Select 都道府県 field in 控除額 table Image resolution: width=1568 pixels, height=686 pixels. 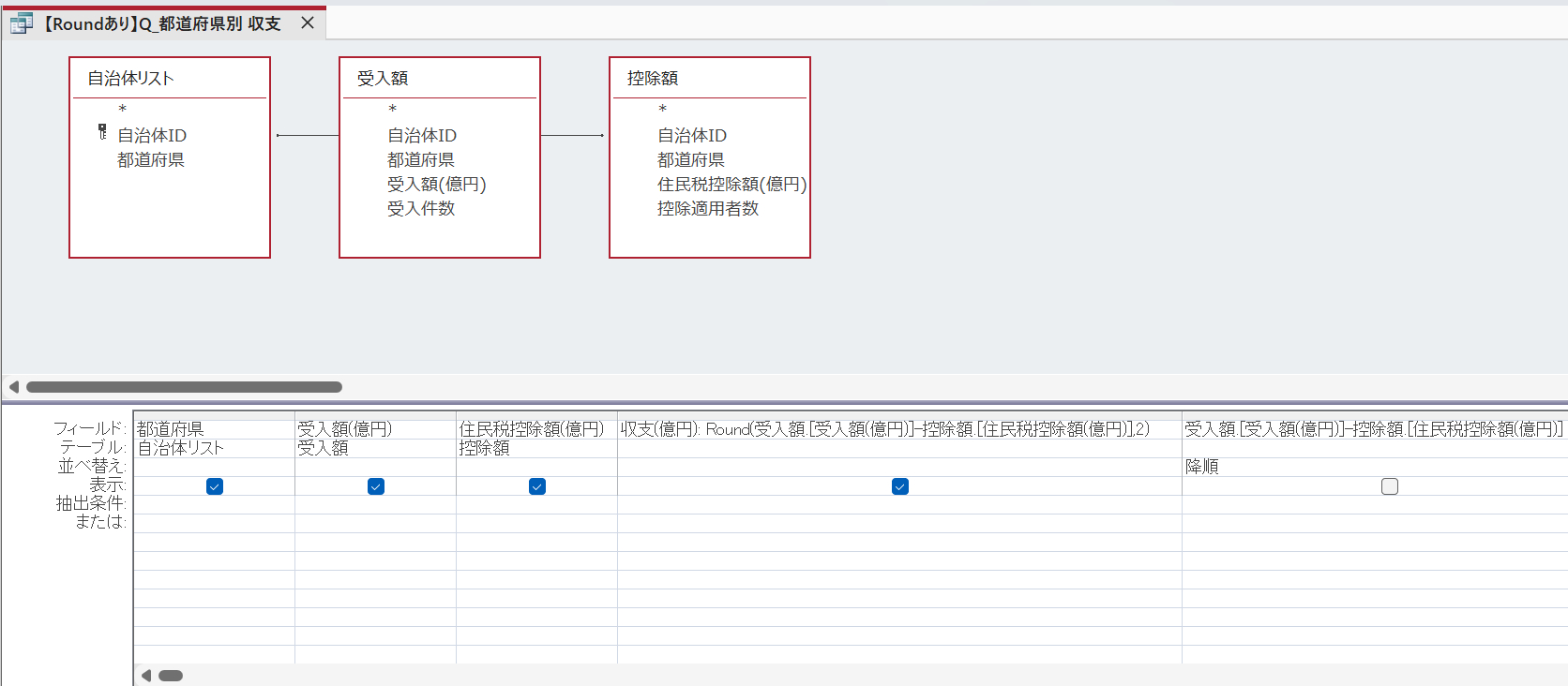point(691,160)
